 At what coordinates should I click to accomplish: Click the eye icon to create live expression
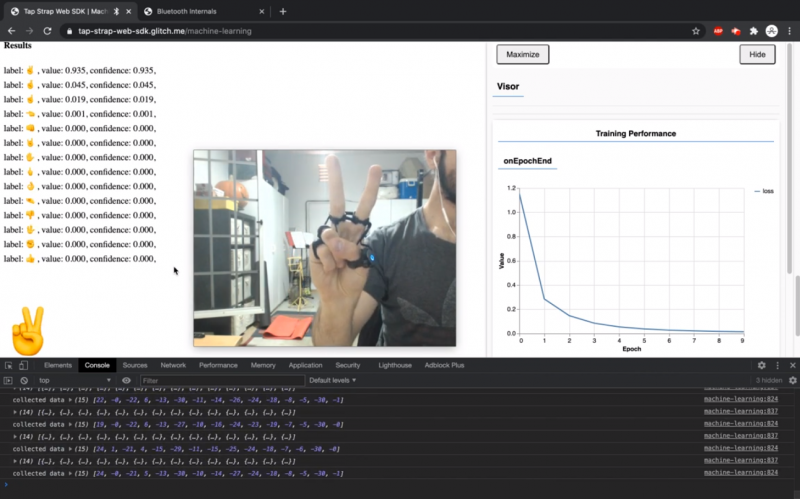tap(126, 381)
